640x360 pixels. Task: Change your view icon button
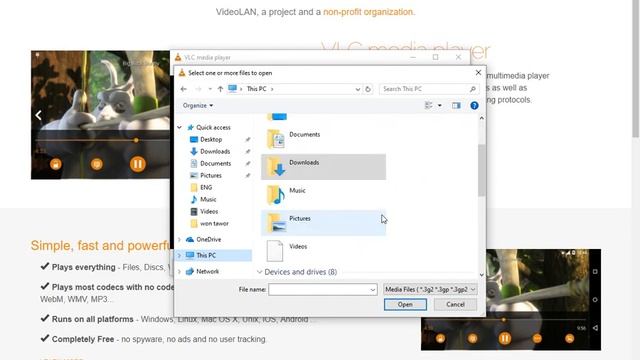(x=429, y=105)
